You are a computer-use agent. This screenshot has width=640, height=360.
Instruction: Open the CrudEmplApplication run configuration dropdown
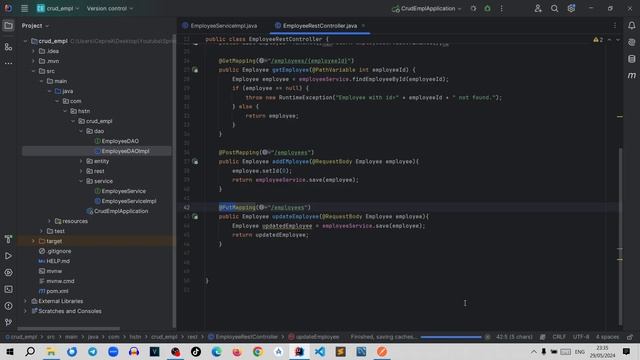tap(427, 8)
